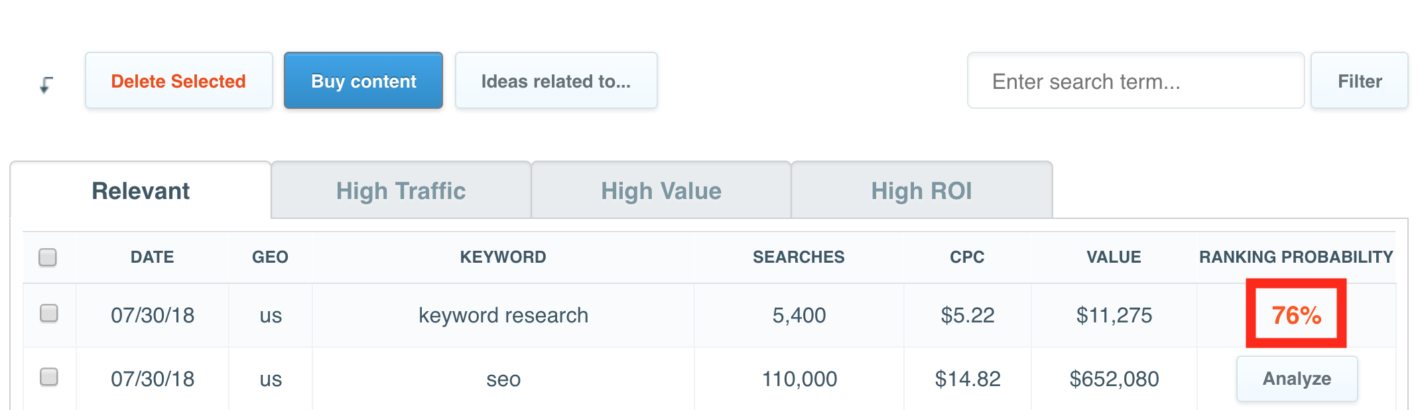Sort by the CPC column header
Image resolution: width=1418 pixels, height=410 pixels.
(967, 257)
